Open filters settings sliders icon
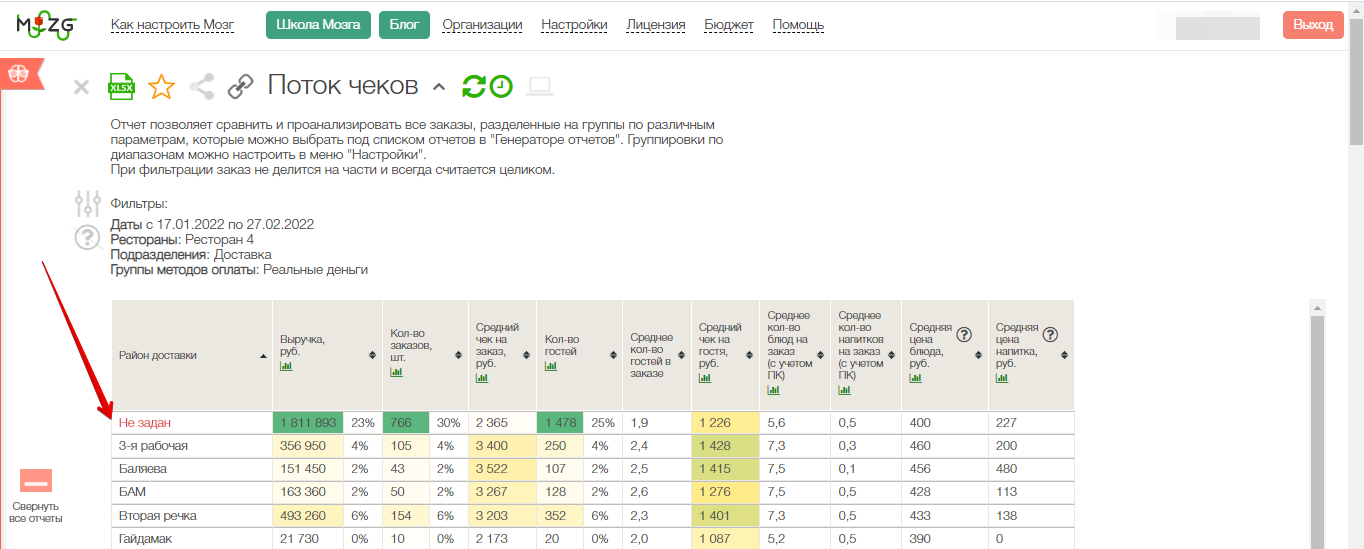 pyautogui.click(x=88, y=204)
